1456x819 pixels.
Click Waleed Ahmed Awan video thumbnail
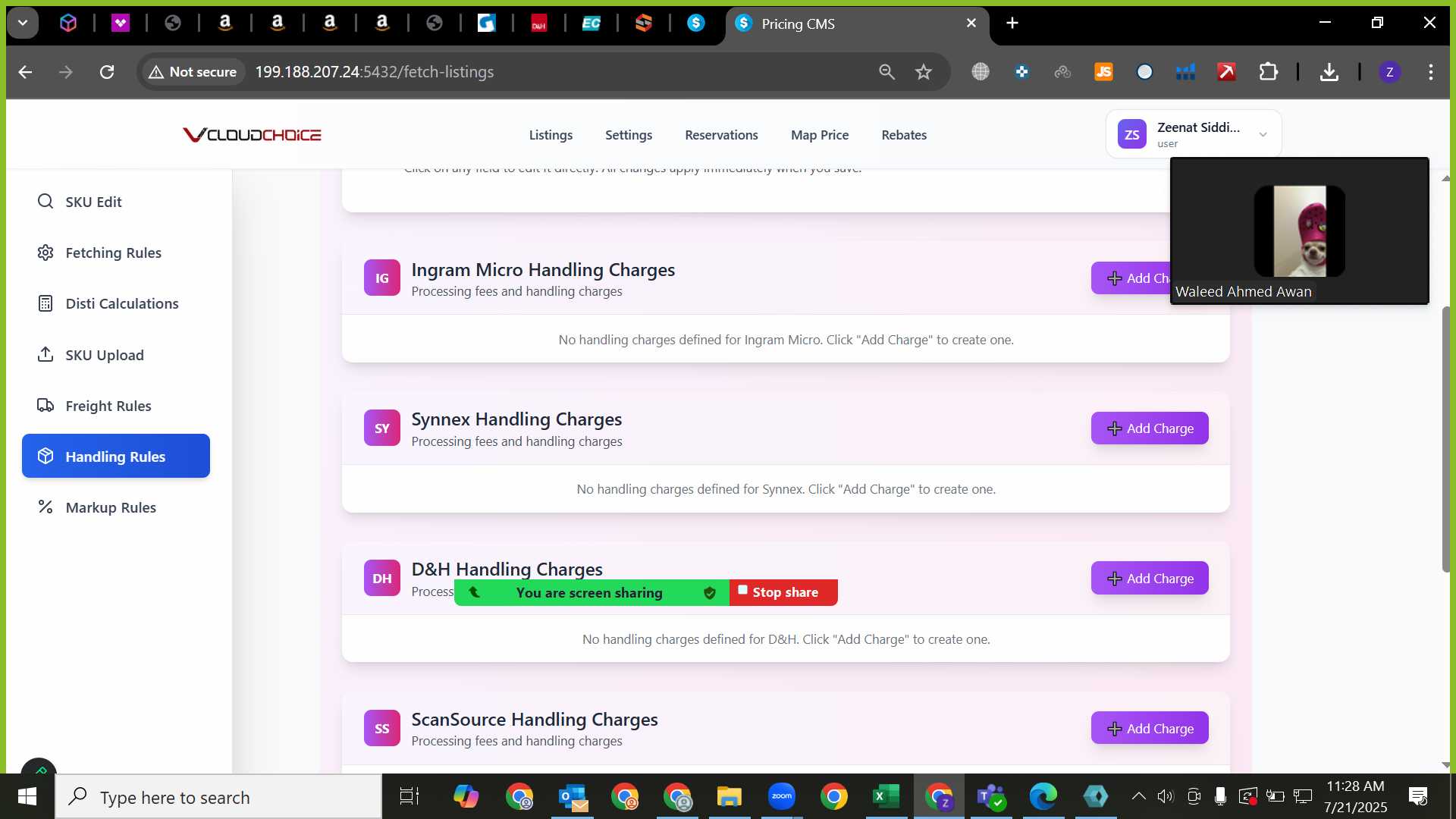[1299, 231]
